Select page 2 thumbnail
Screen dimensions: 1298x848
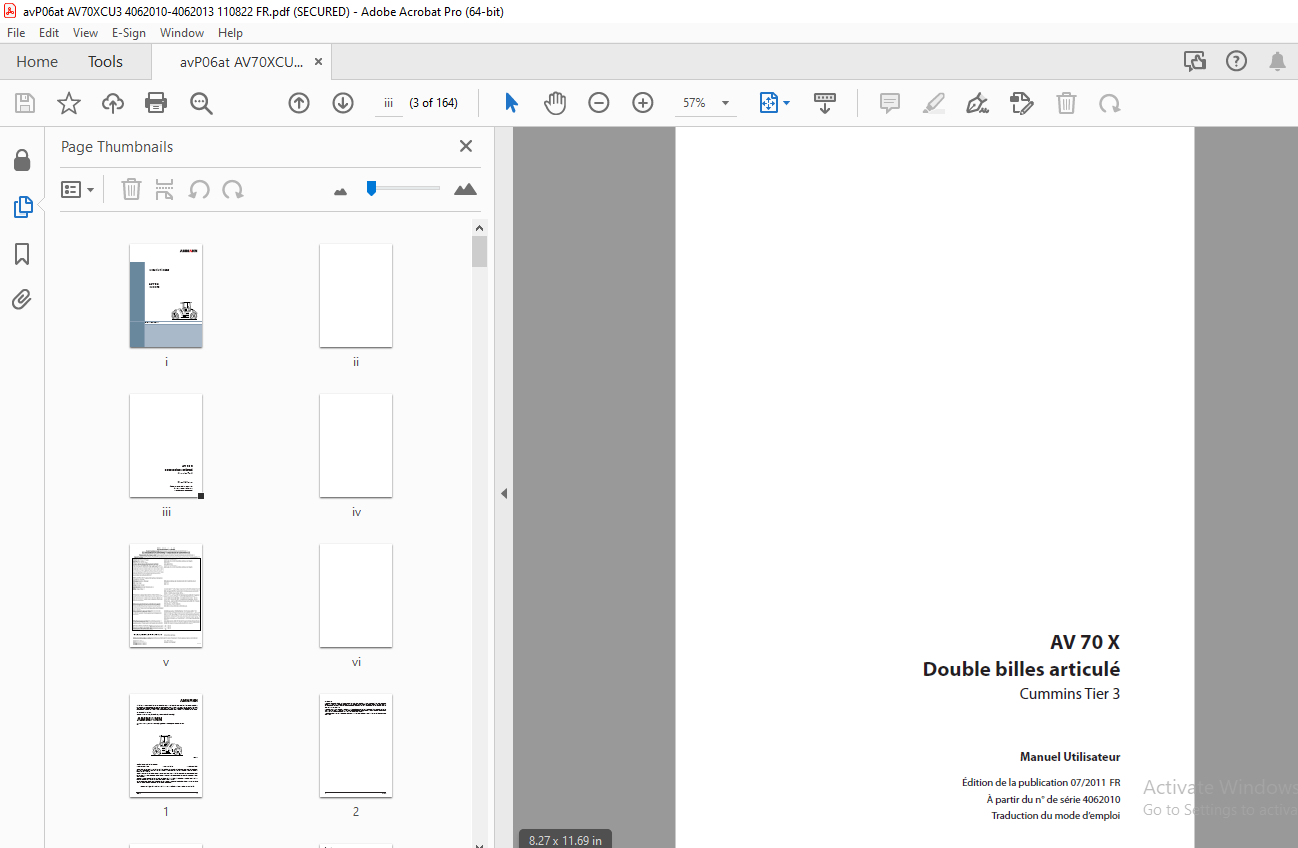tap(356, 746)
